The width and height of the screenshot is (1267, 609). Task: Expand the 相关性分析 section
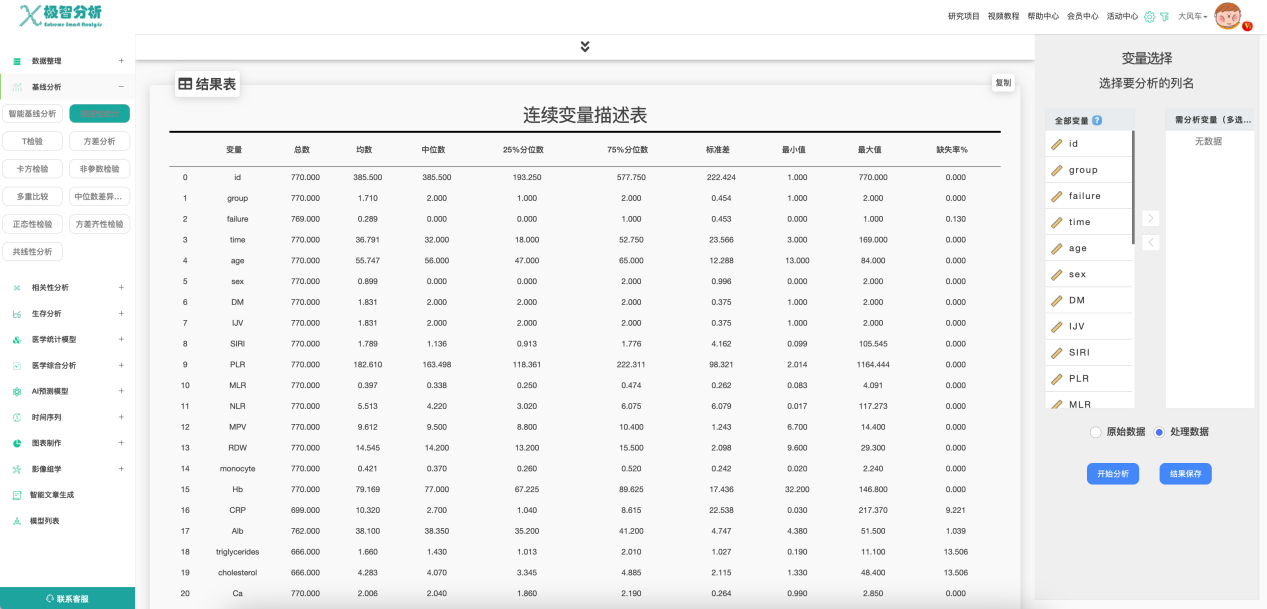click(121, 287)
